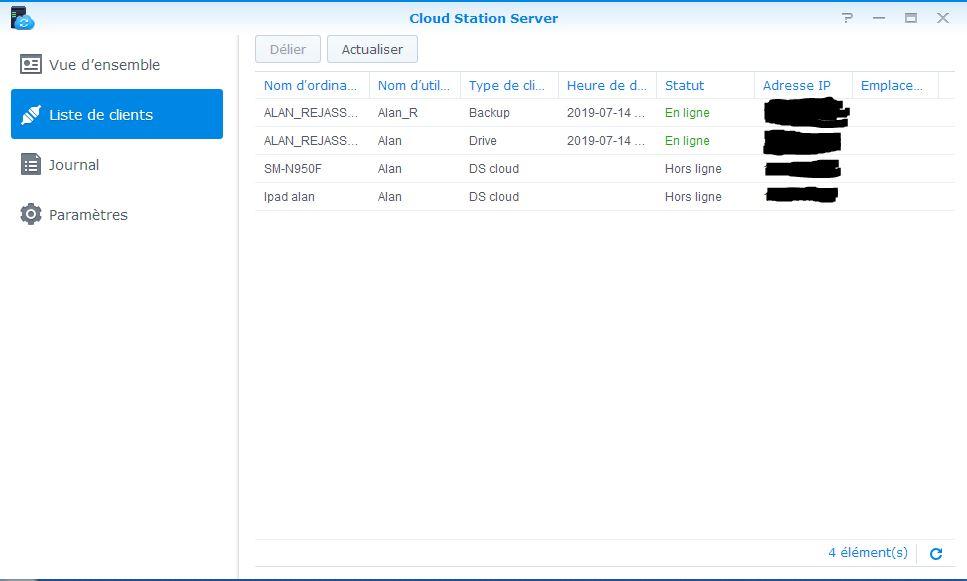Click the Vue d'ensemble overview icon
Screen dimensions: 967x581
31,64
